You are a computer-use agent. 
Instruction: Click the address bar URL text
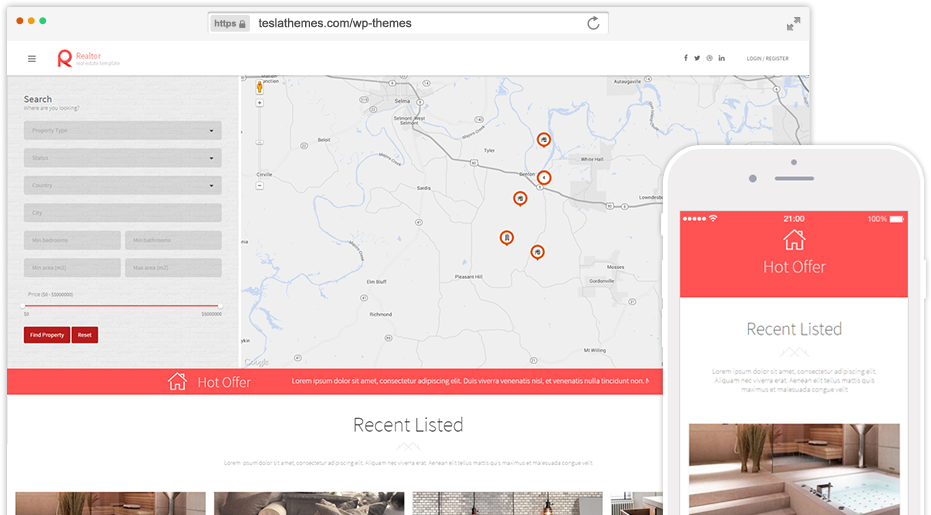click(335, 23)
